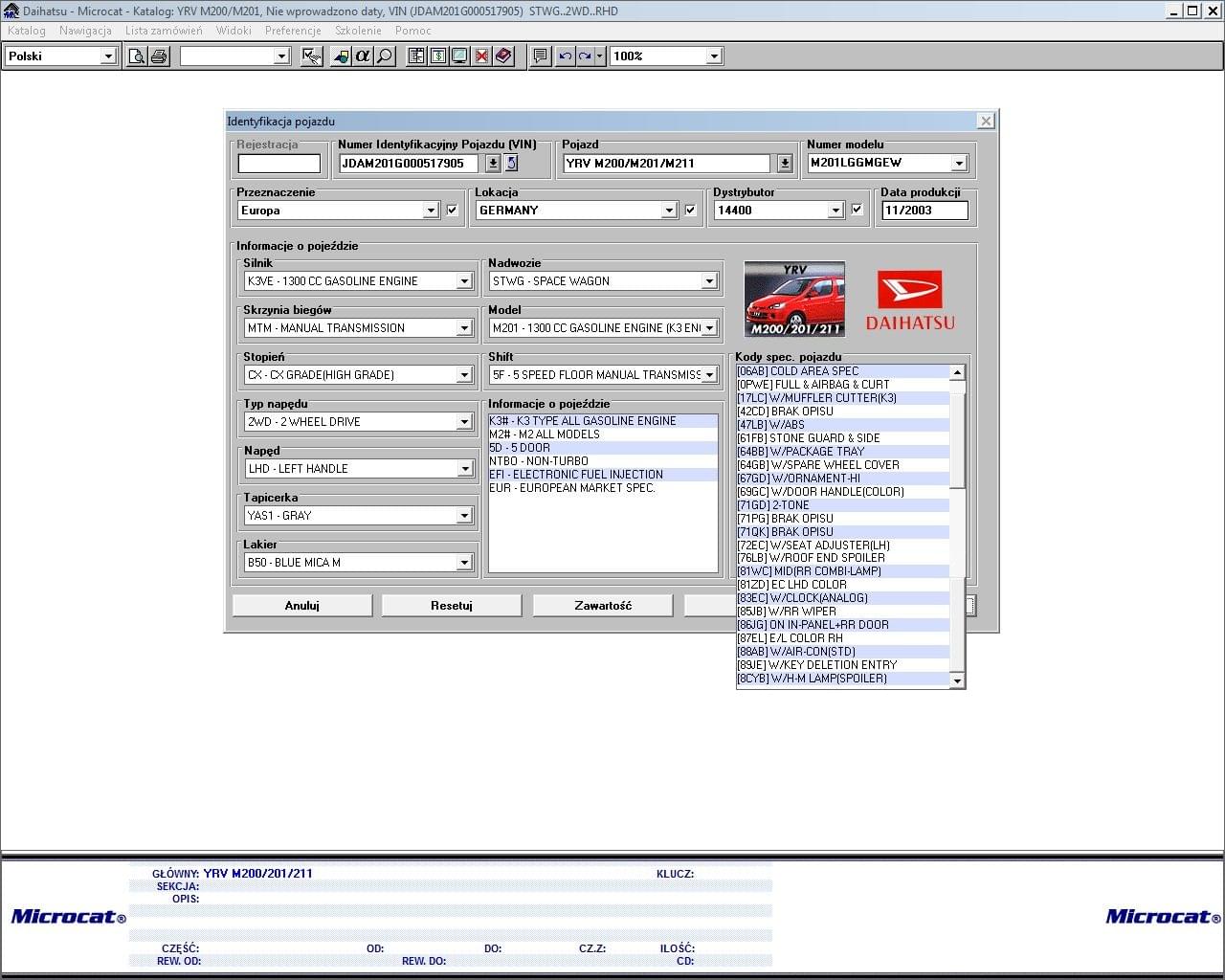The image size is (1225, 980).
Task: Click the redo arrow toolbar icon
Action: 585,56
